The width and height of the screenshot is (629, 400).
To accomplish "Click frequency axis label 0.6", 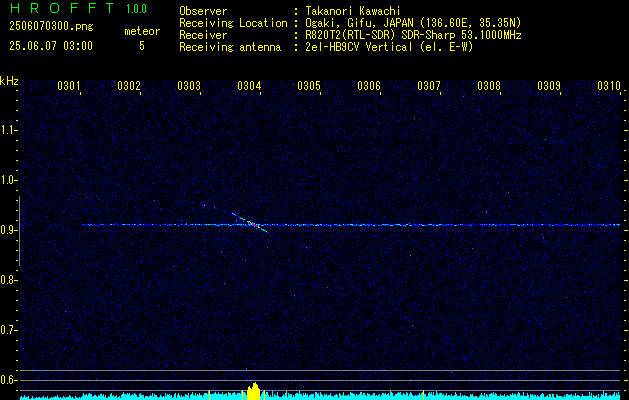I will tap(8, 380).
